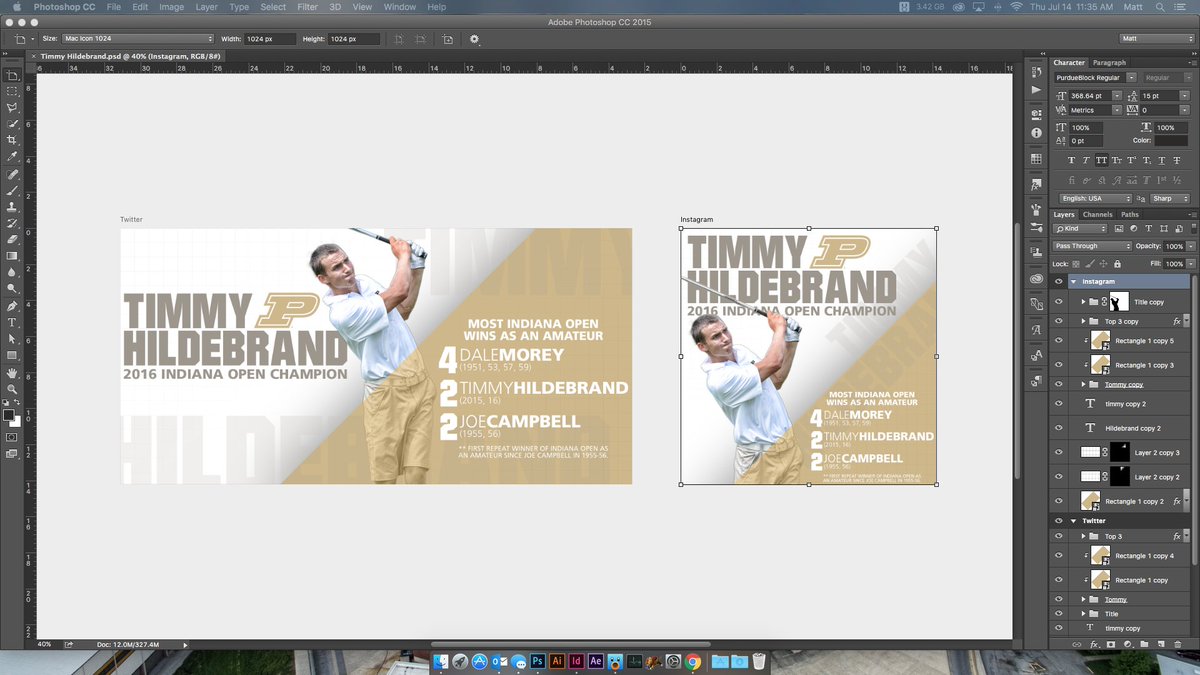1200x675 pixels.
Task: Select the Spot Healing Brush tool
Action: coord(13,174)
